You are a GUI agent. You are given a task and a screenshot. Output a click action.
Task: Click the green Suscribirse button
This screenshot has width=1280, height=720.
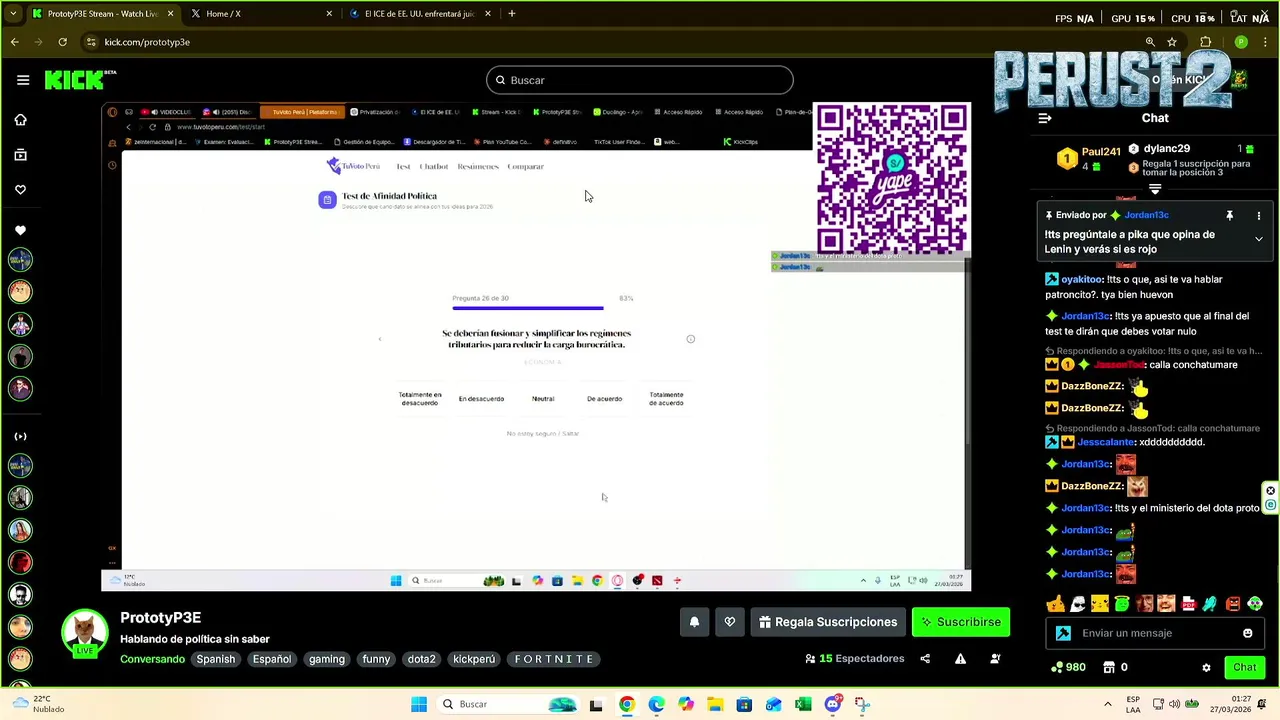(x=961, y=622)
